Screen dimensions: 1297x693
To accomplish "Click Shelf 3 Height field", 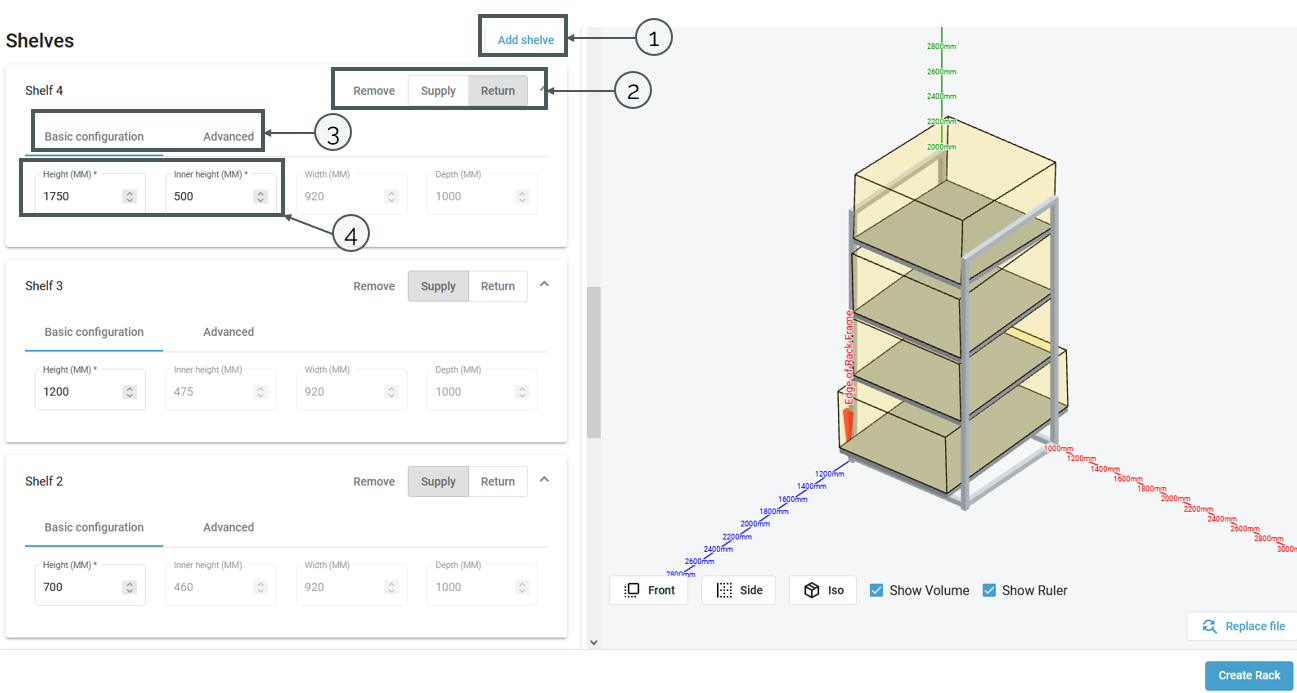I will pos(90,389).
